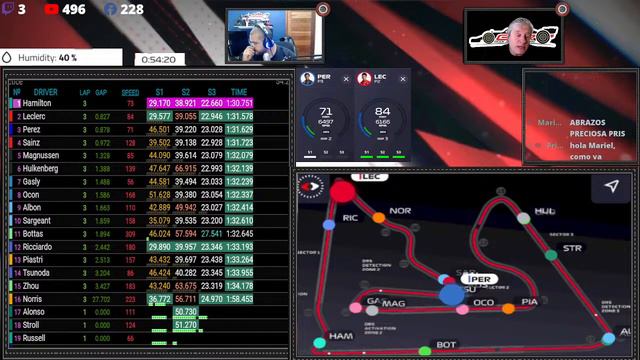Select the pink OCO marker on map

pos(462,309)
